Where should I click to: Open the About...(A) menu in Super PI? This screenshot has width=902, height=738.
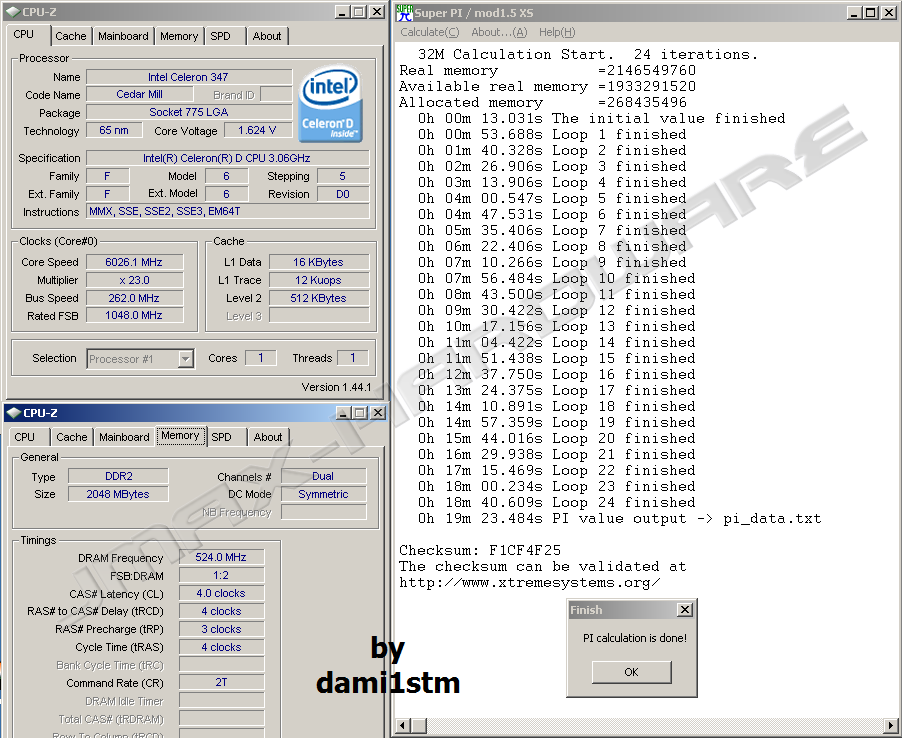tap(499, 32)
